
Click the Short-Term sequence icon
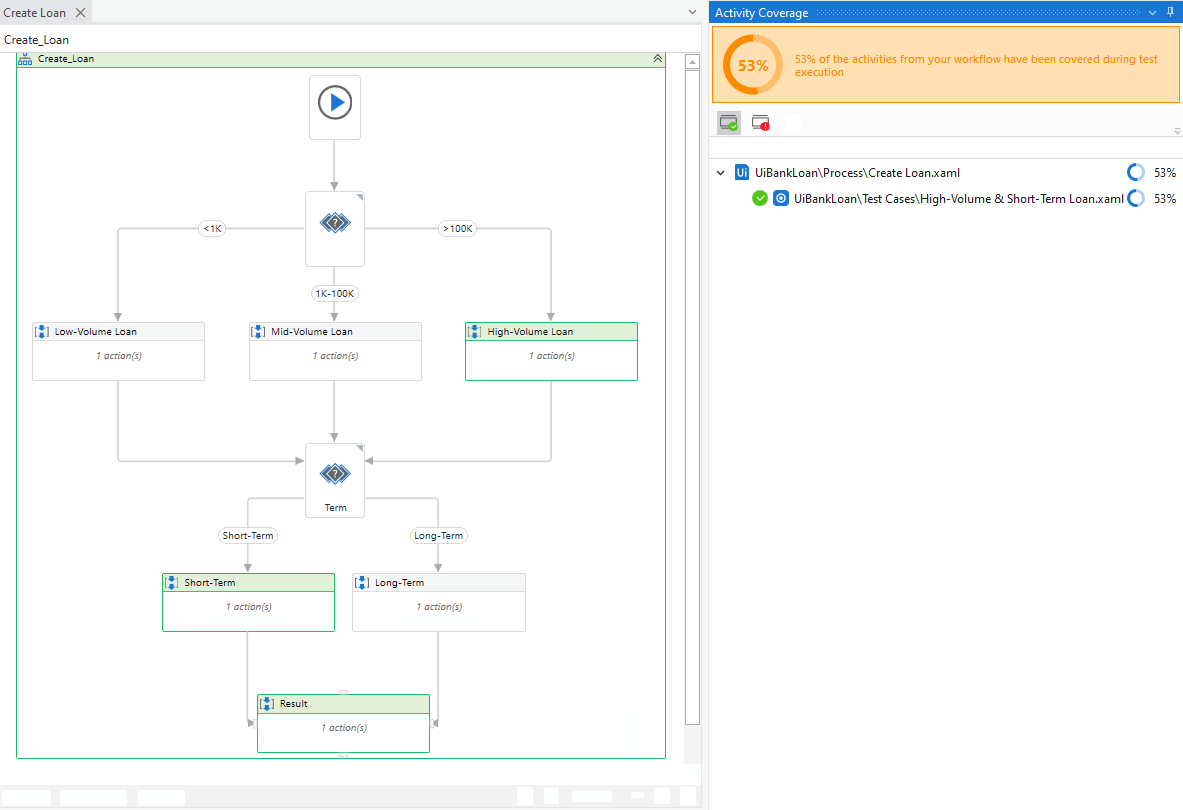[171, 582]
